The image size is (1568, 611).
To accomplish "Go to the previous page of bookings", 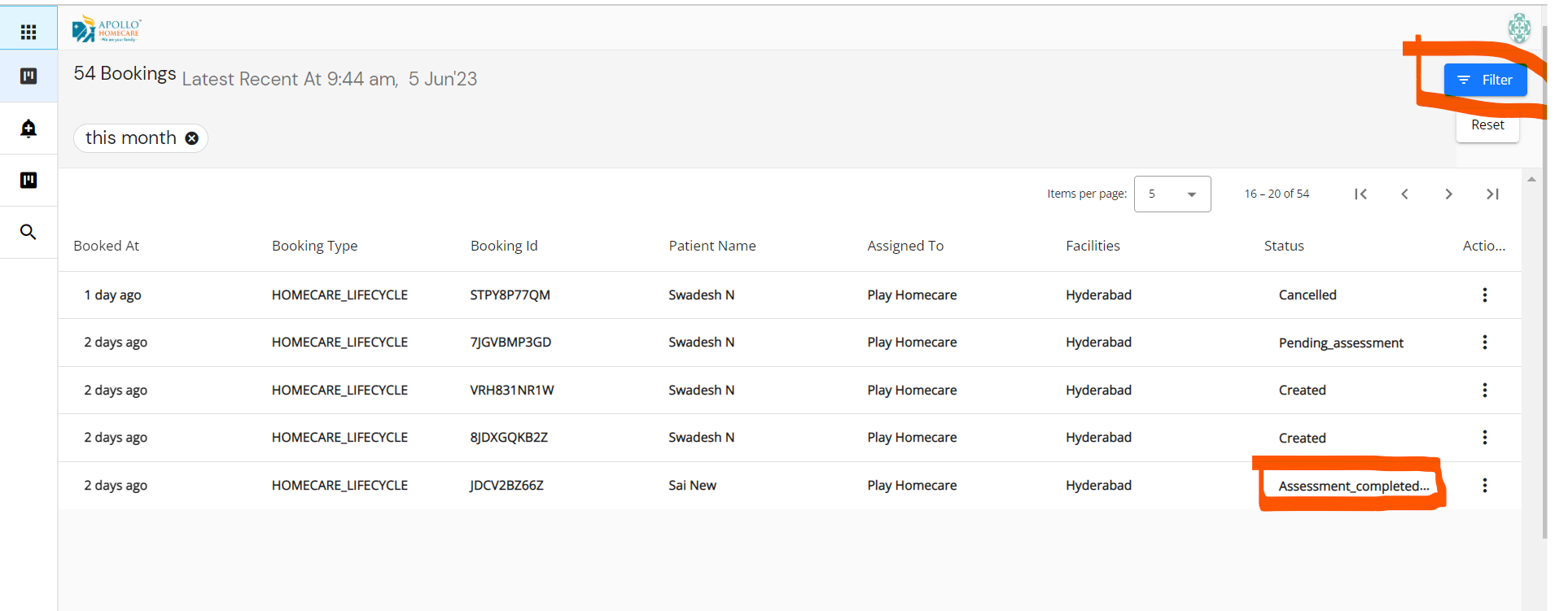I will point(1404,194).
